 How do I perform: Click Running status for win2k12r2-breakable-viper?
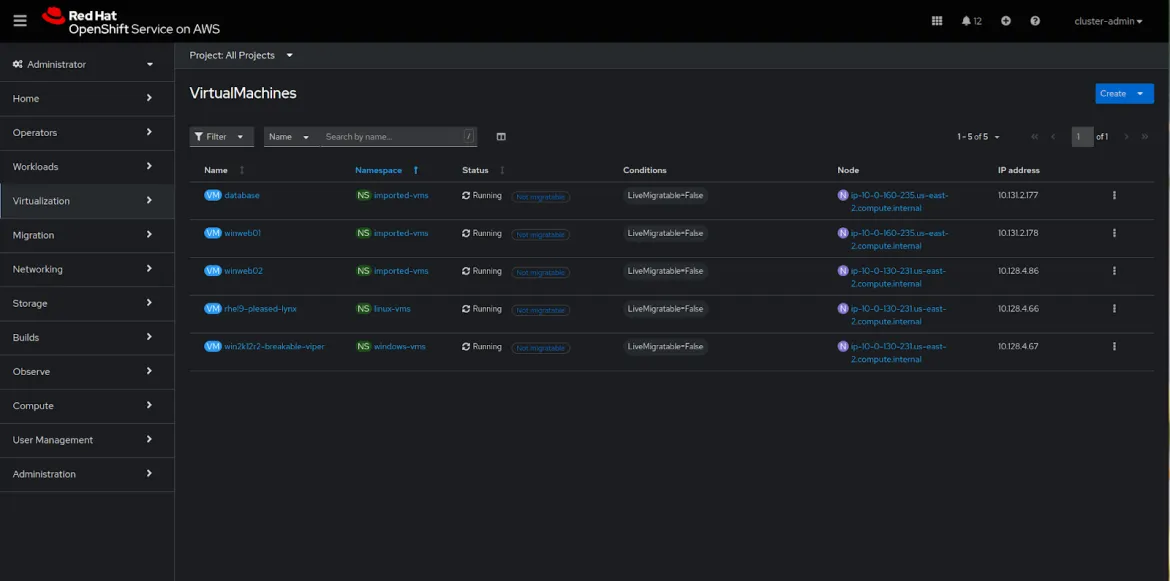[482, 346]
